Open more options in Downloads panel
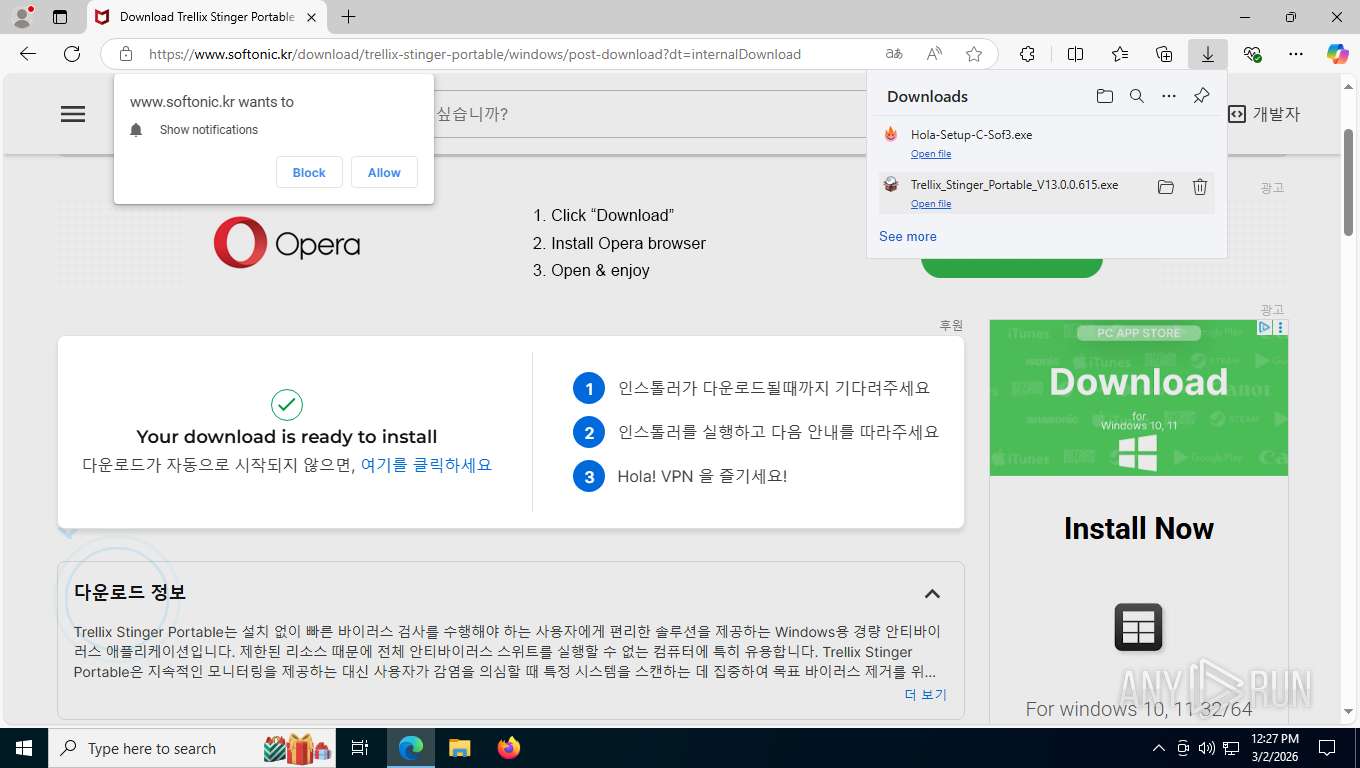1360x768 pixels. pyautogui.click(x=1169, y=96)
